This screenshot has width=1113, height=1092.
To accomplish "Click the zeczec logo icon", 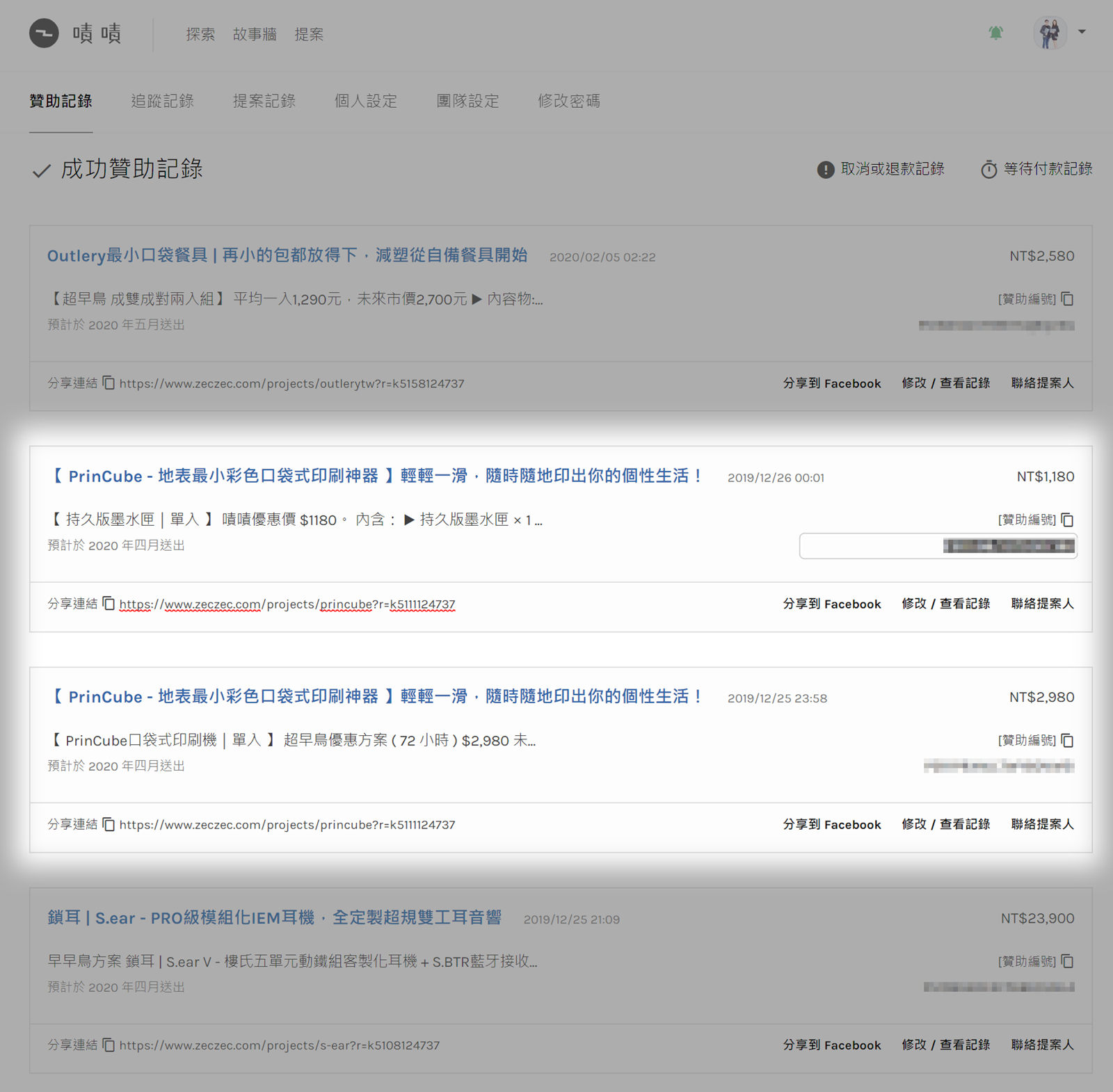I will tap(44, 33).
